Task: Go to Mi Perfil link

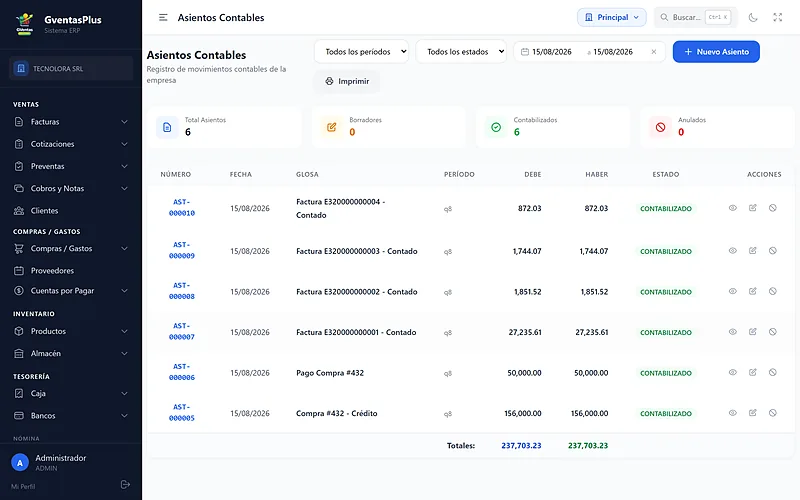Action: [x=23, y=486]
